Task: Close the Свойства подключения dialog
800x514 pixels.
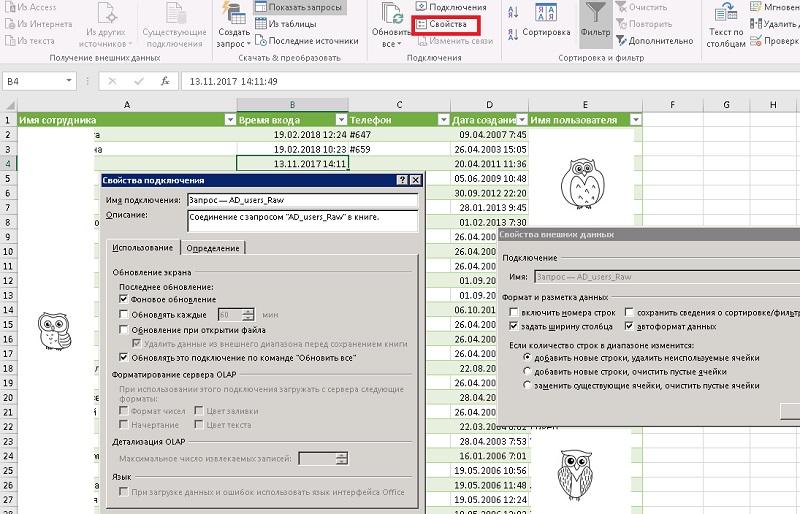Action: click(416, 180)
